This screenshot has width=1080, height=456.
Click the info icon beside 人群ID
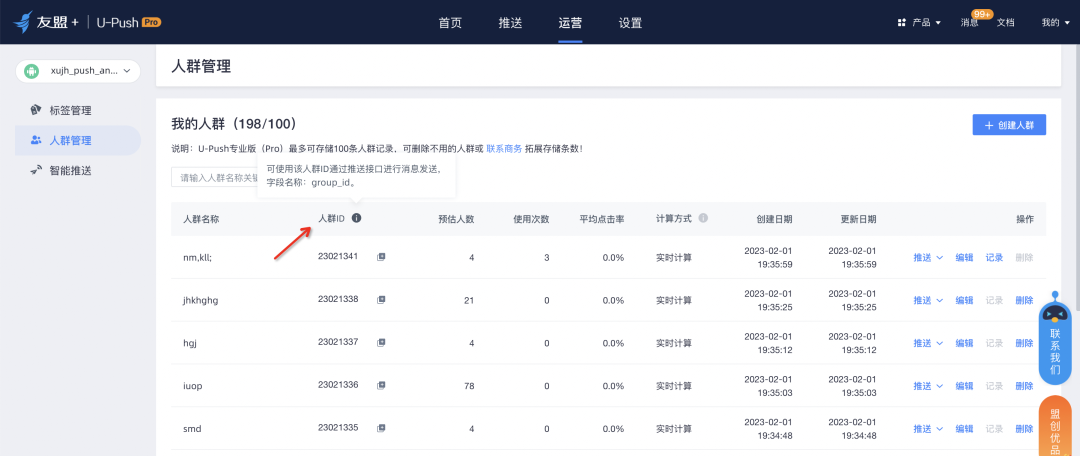(356, 218)
